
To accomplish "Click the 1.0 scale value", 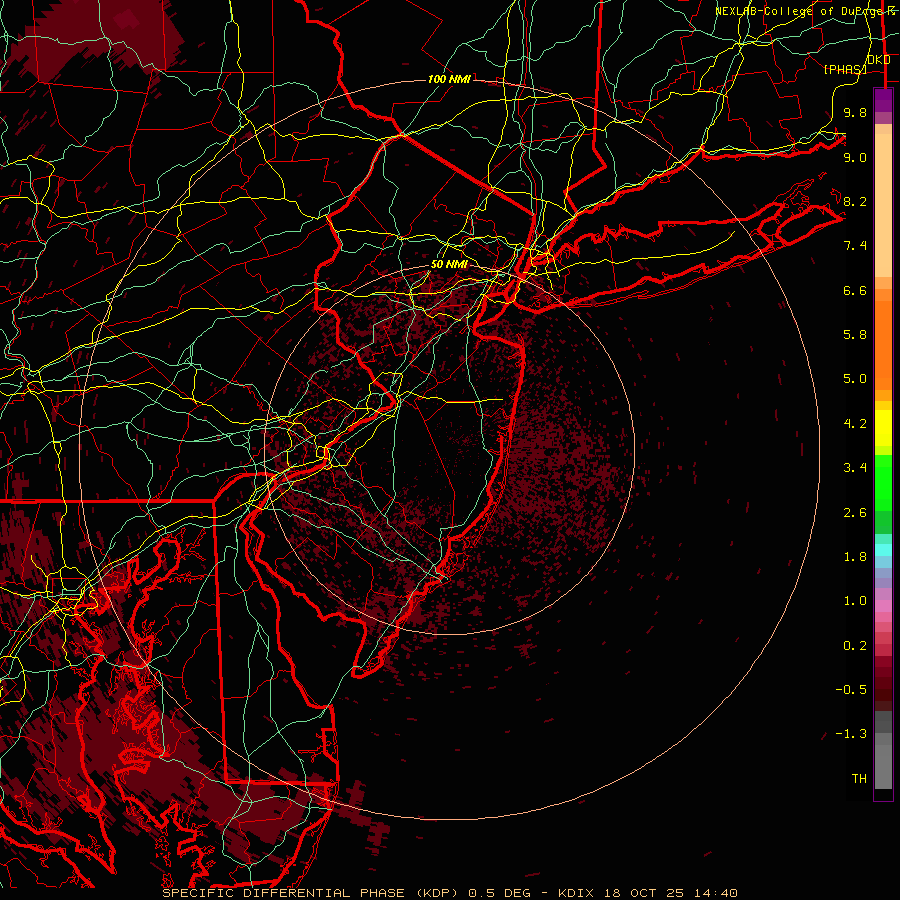I will pos(855,601).
